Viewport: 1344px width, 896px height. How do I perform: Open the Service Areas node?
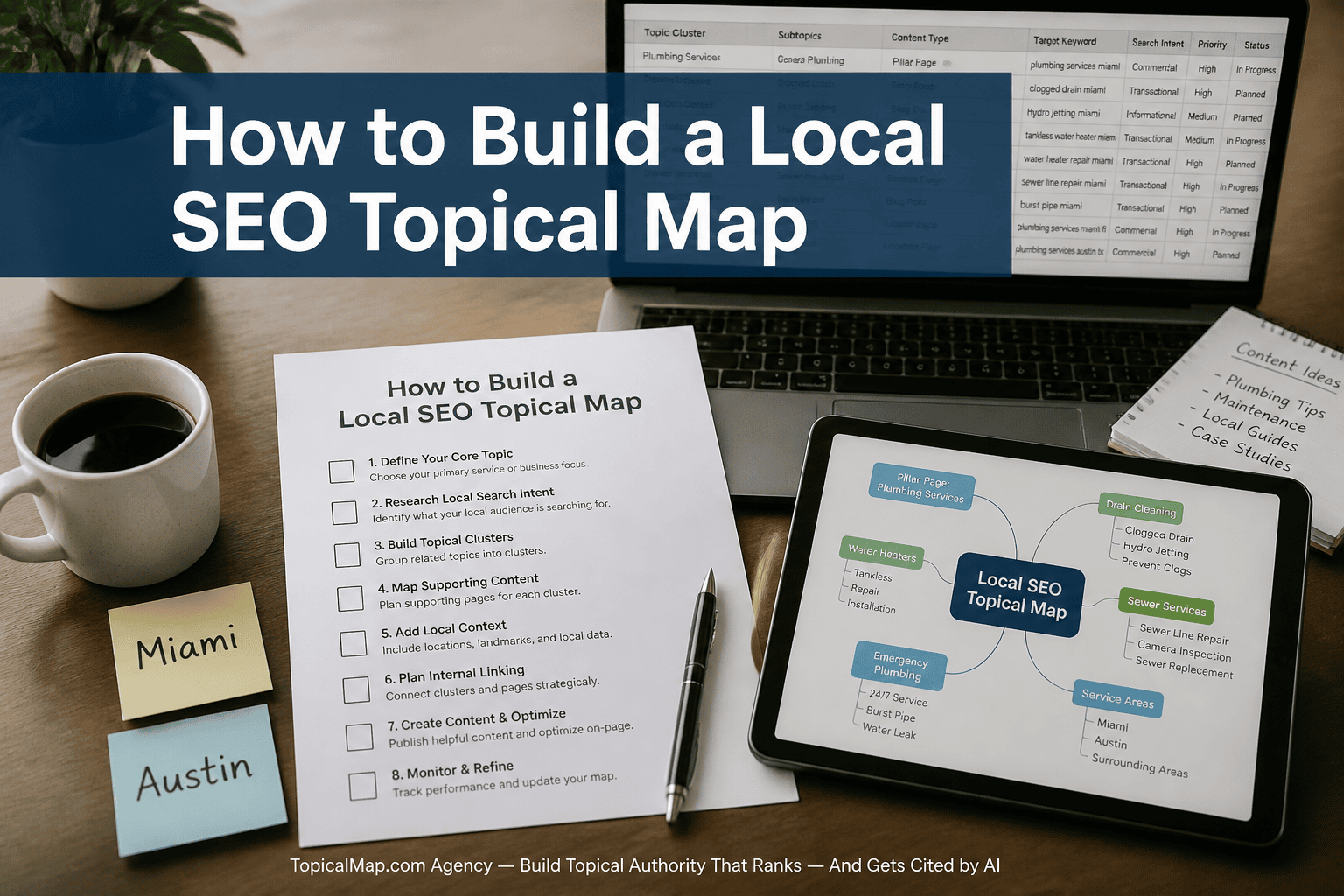1117,699
